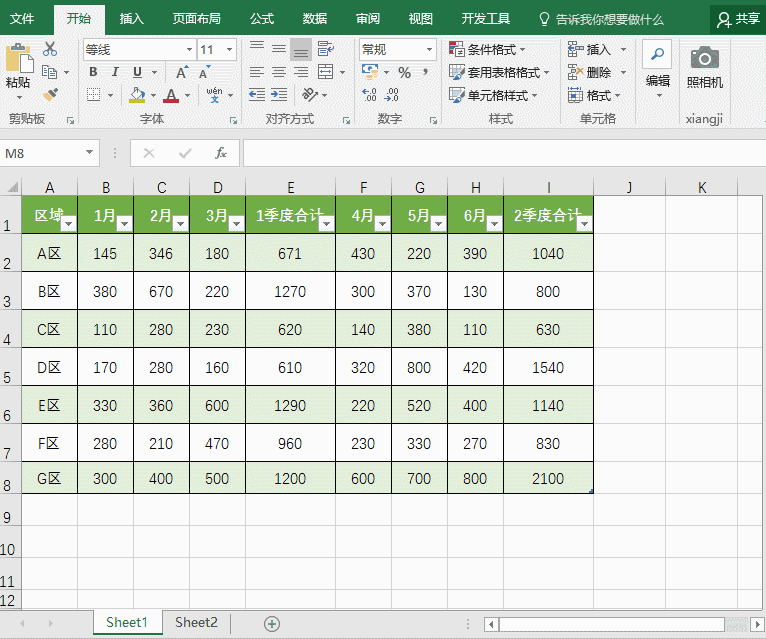766x639 pixels.
Task: Open the font size dropdown
Action: click(230, 49)
